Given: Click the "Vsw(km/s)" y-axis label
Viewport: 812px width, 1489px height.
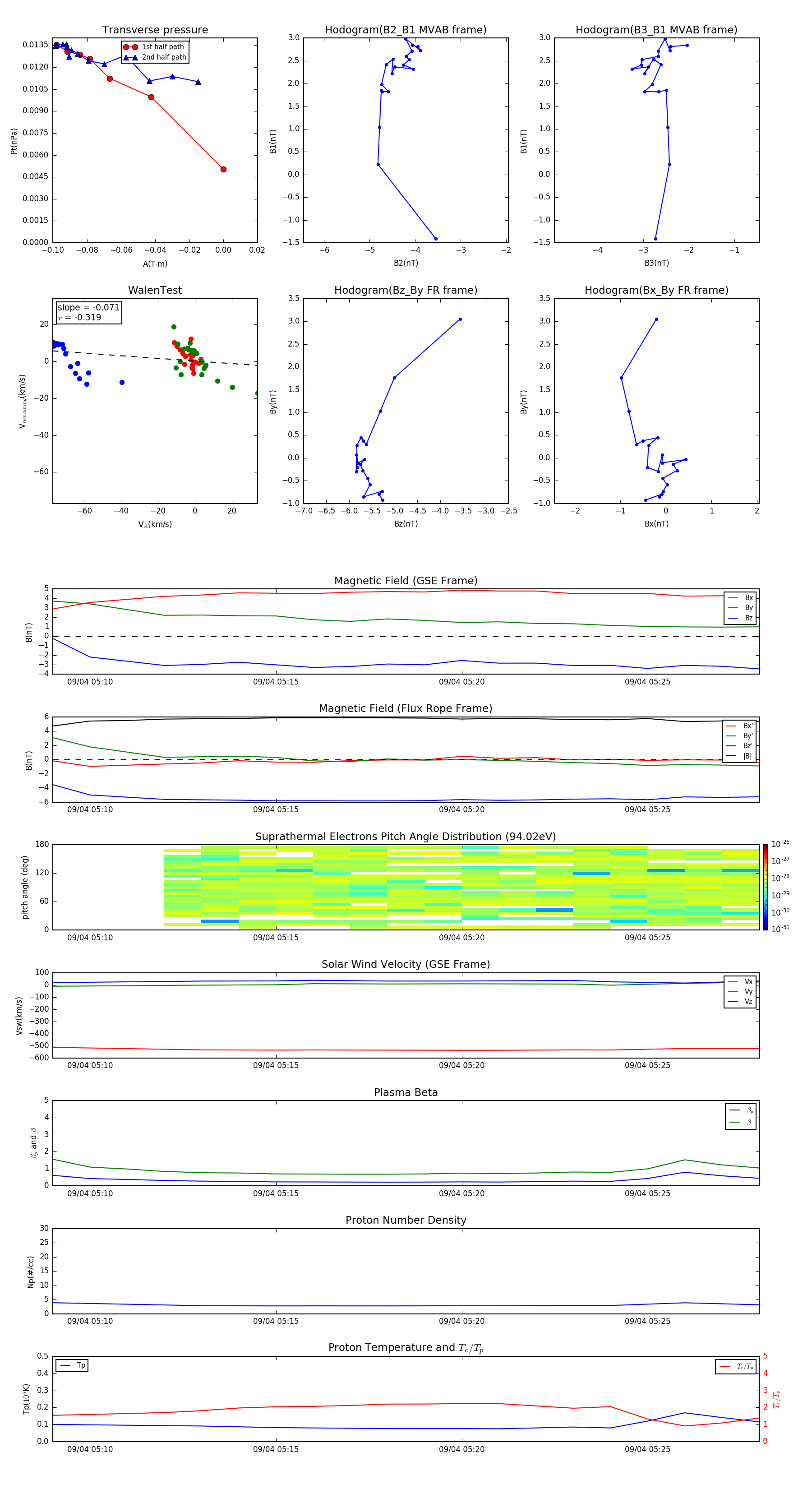Looking at the screenshot, I should click(19, 1016).
